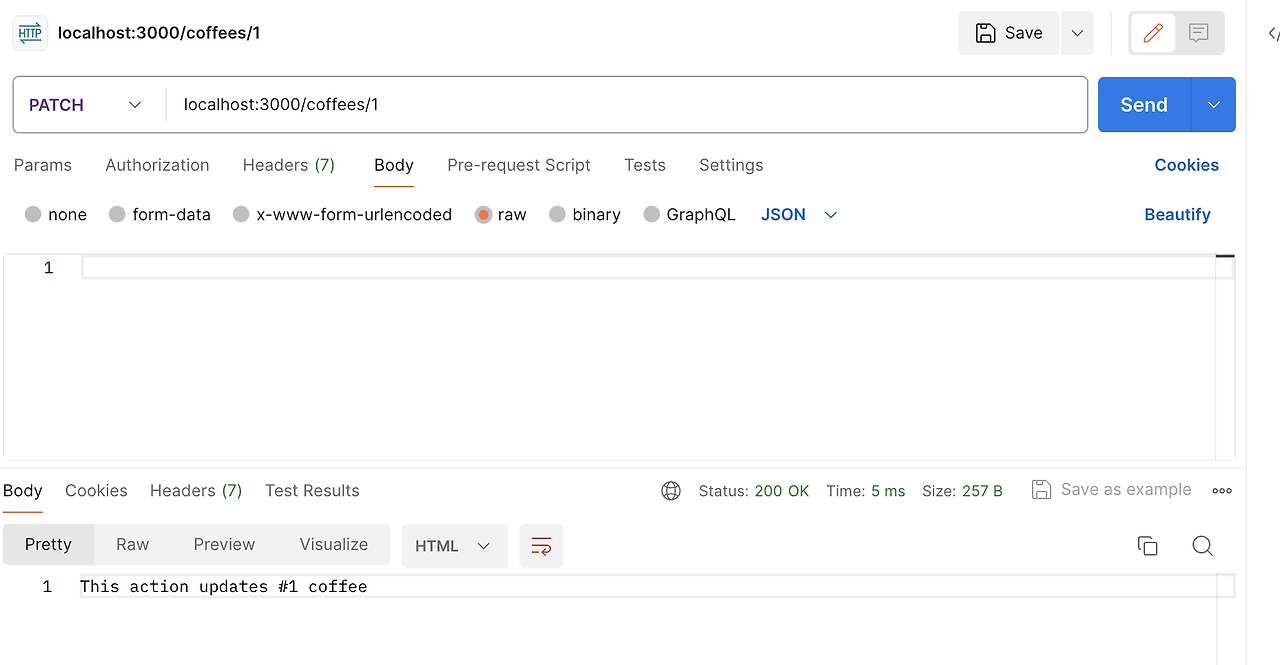Expand the Send options arrow
1280x665 pixels.
(x=1214, y=105)
